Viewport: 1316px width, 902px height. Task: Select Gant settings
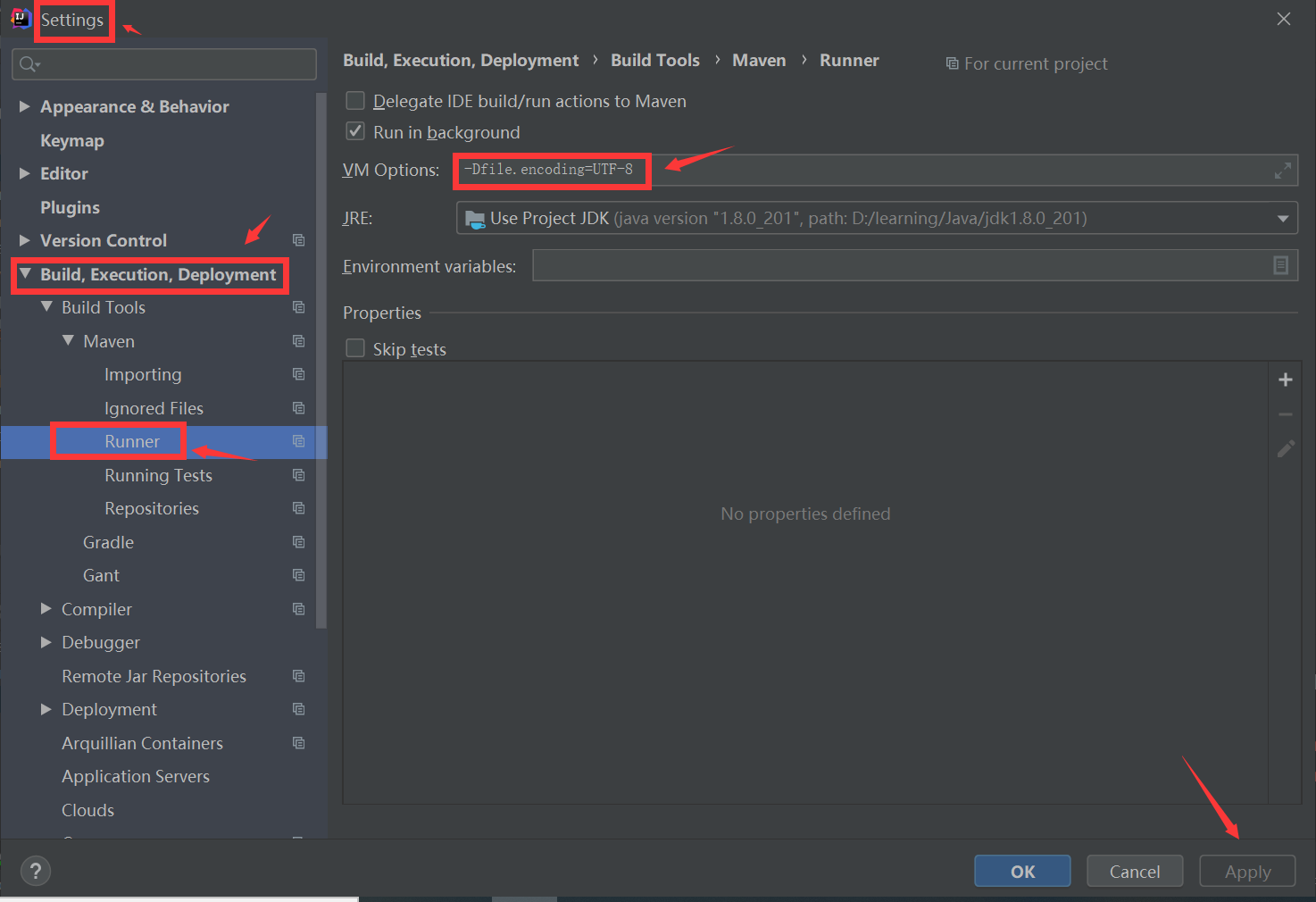click(101, 575)
